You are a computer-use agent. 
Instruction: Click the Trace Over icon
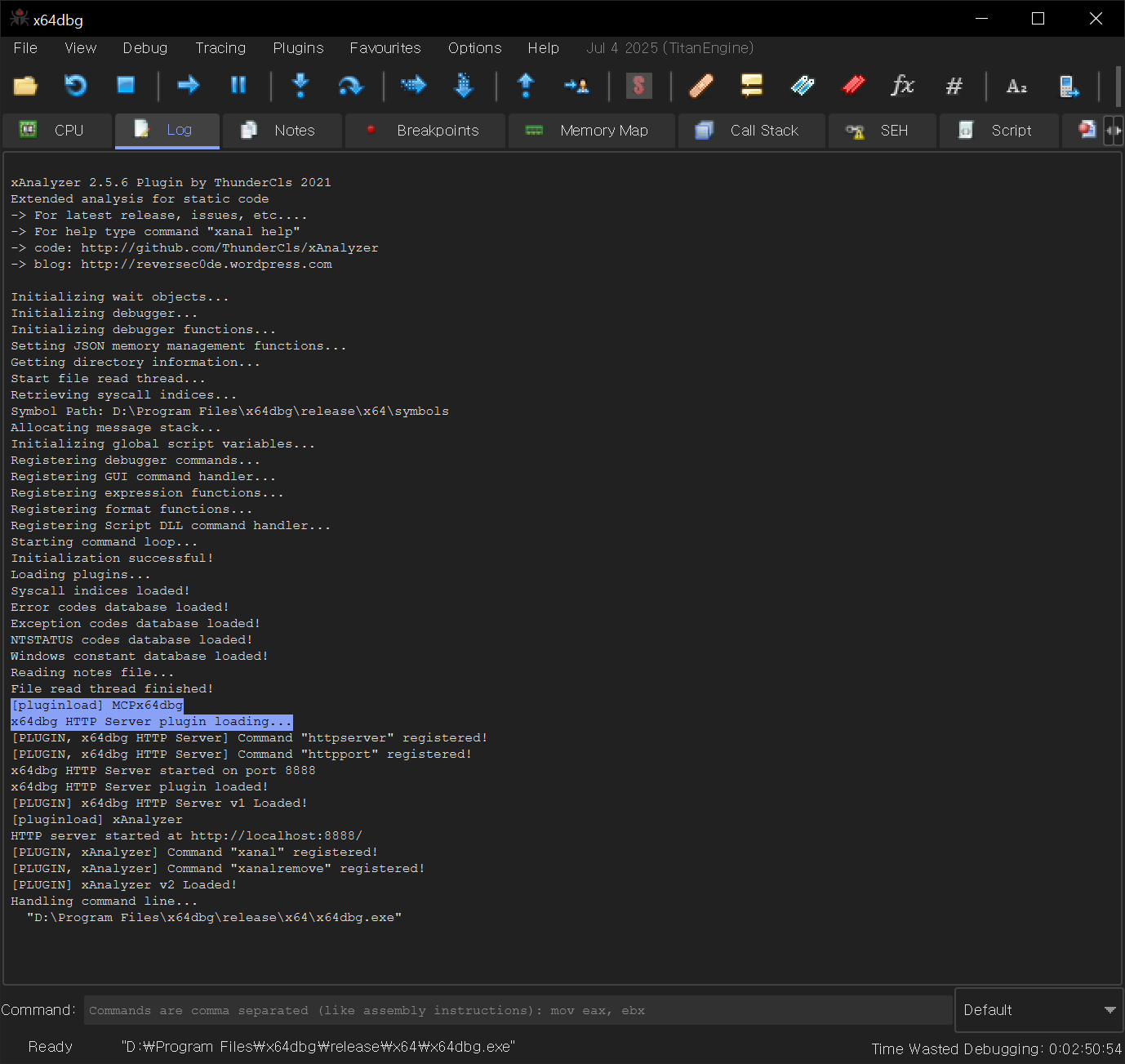pyautogui.click(x=463, y=86)
